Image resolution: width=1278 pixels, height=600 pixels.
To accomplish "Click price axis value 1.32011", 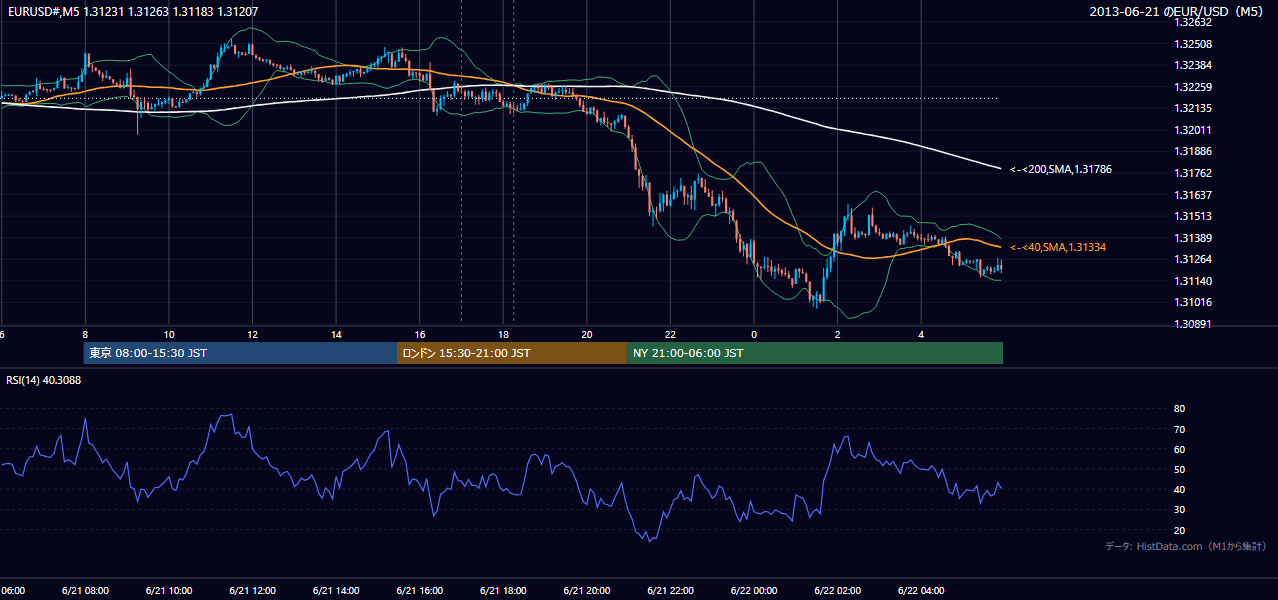I will coord(1193,130).
